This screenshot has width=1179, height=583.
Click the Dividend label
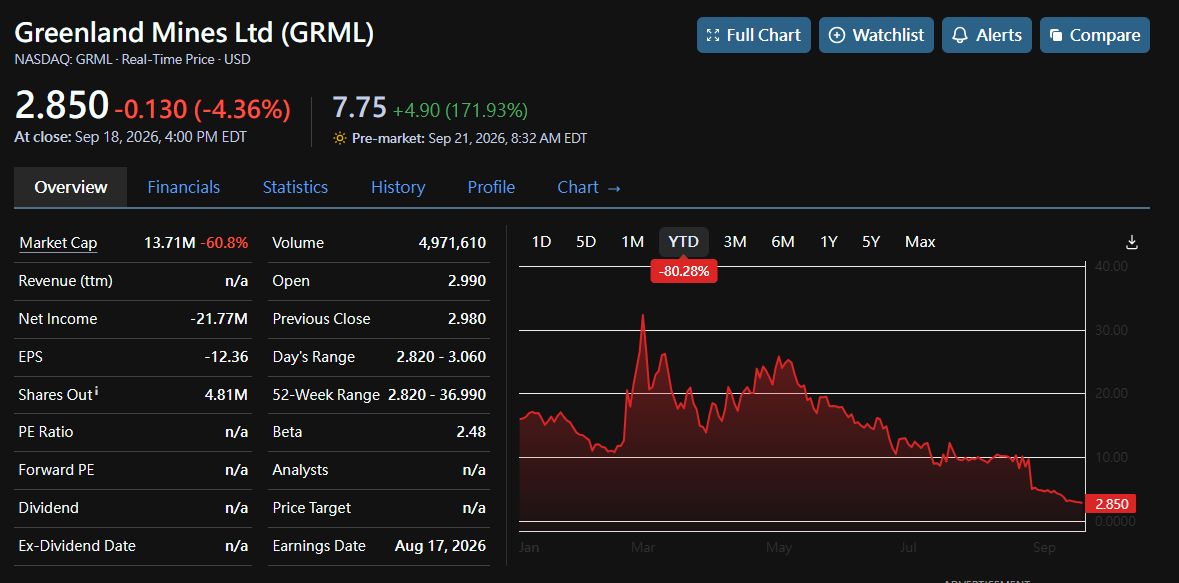click(48, 508)
